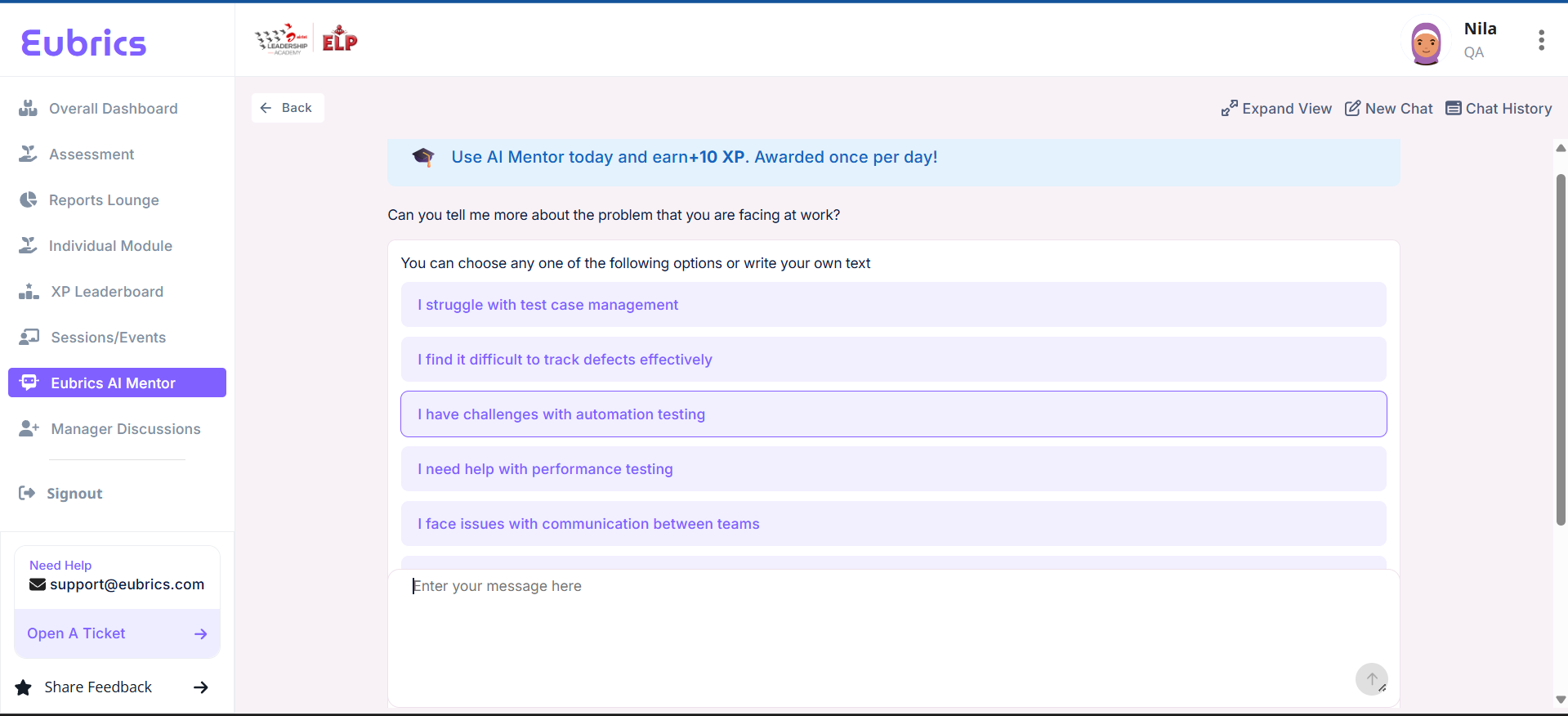This screenshot has height=716, width=1568.
Task: Click the Share Feedback arrow
Action: pyautogui.click(x=201, y=687)
